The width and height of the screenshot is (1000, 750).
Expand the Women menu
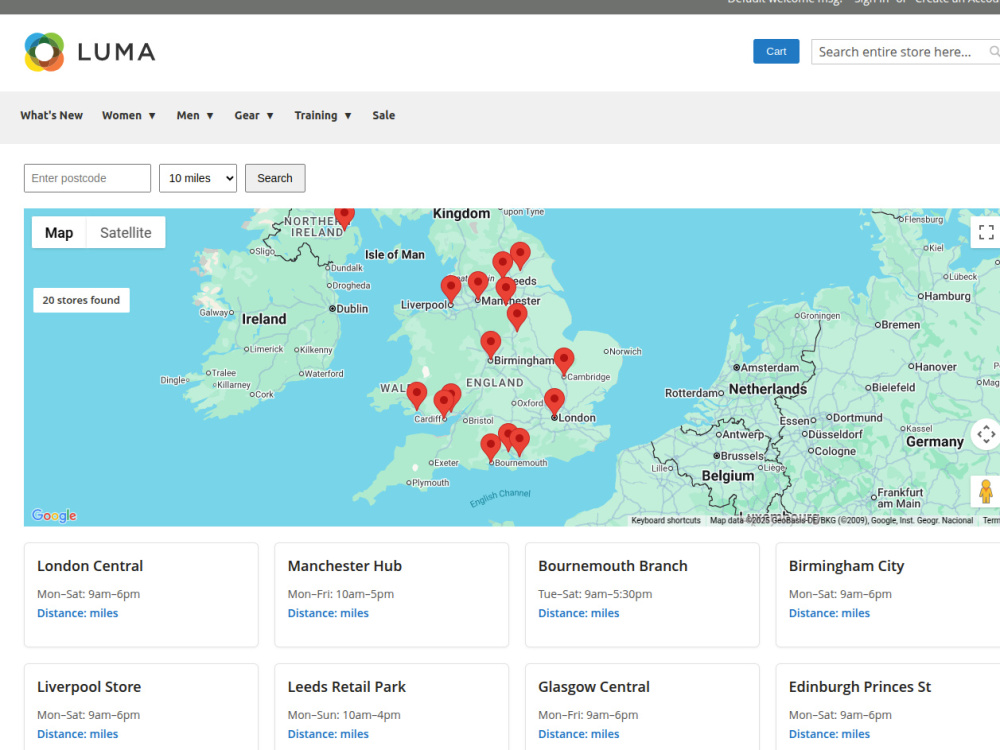pyautogui.click(x=129, y=115)
